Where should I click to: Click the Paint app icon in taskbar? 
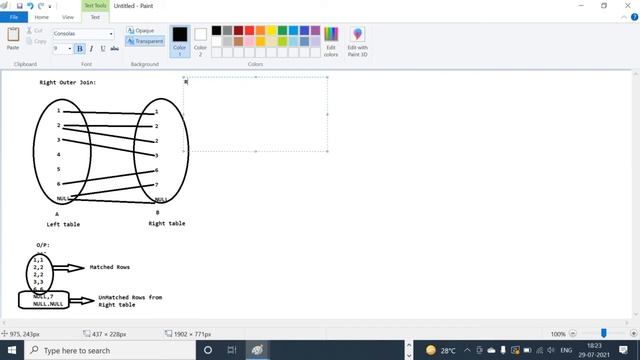click(257, 350)
